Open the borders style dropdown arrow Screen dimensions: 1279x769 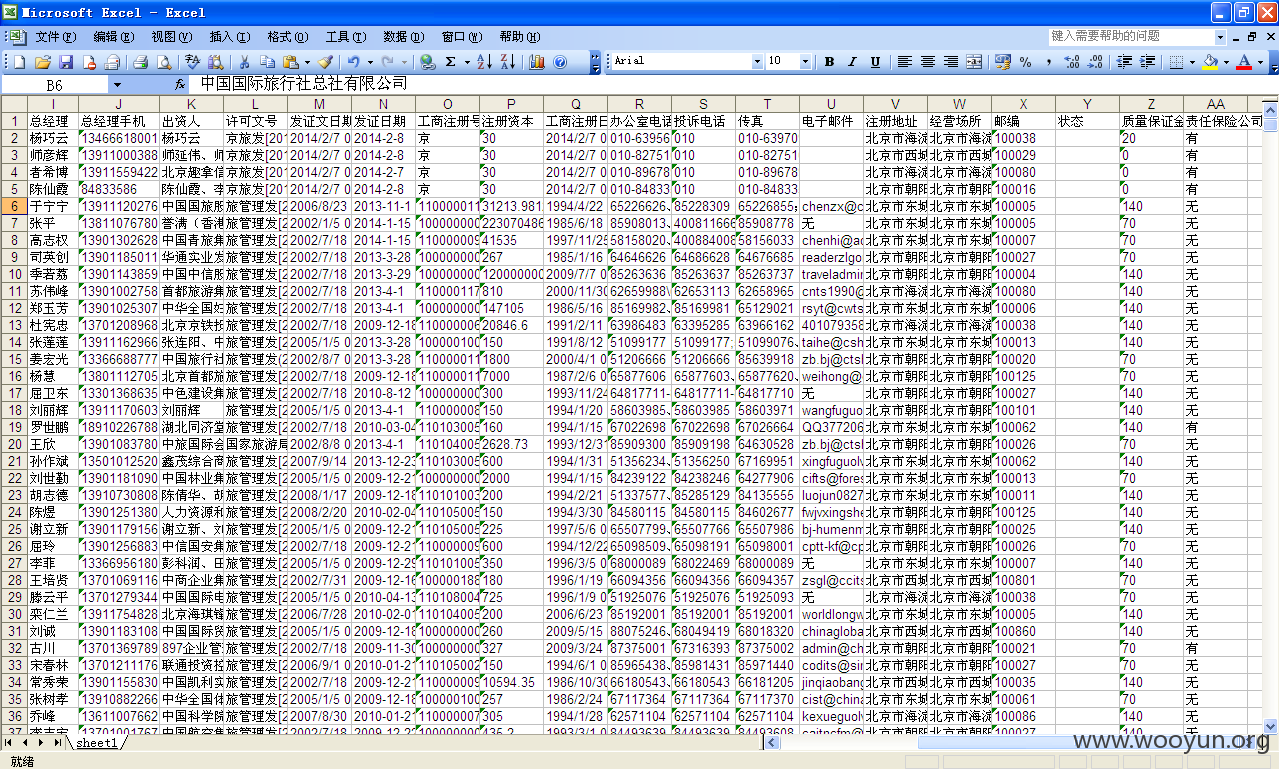coord(1191,62)
